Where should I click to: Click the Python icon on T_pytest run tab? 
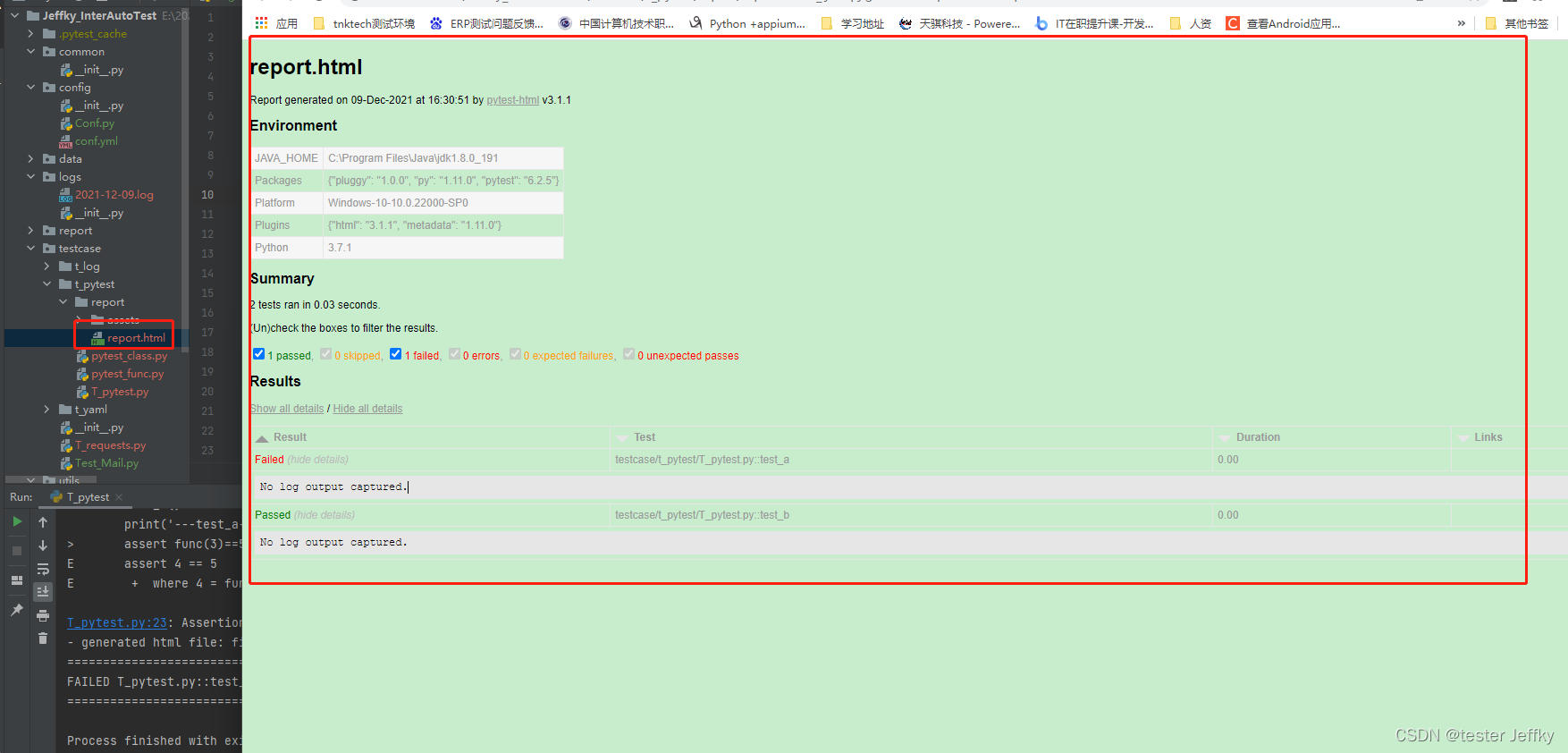tap(57, 497)
